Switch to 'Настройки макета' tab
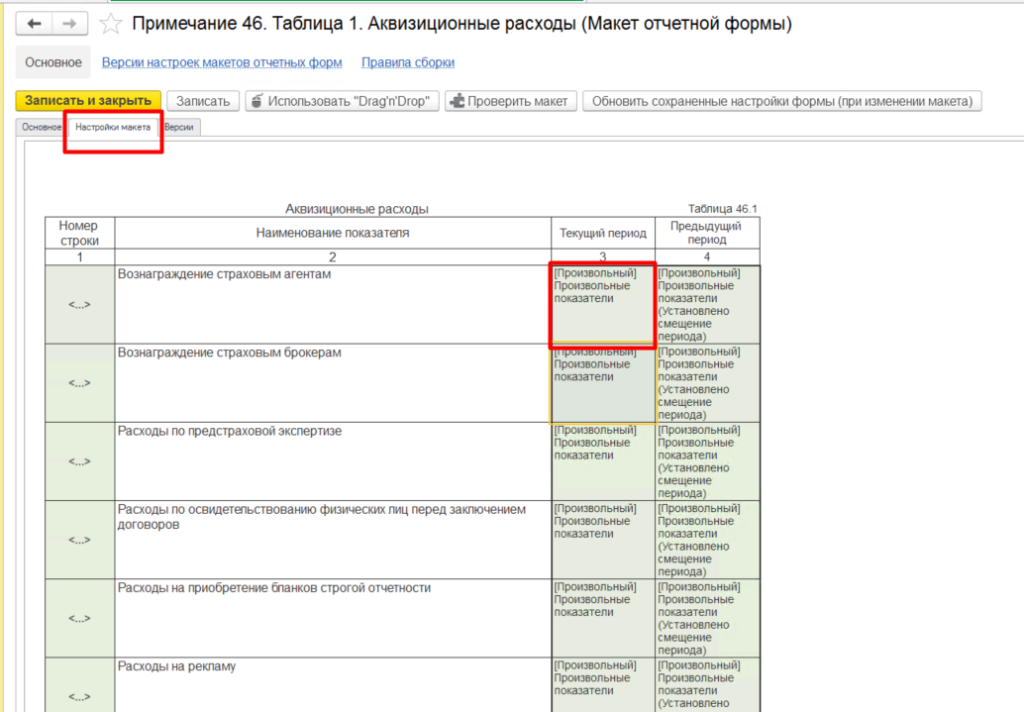The width and height of the screenshot is (1024, 712). coord(113,128)
